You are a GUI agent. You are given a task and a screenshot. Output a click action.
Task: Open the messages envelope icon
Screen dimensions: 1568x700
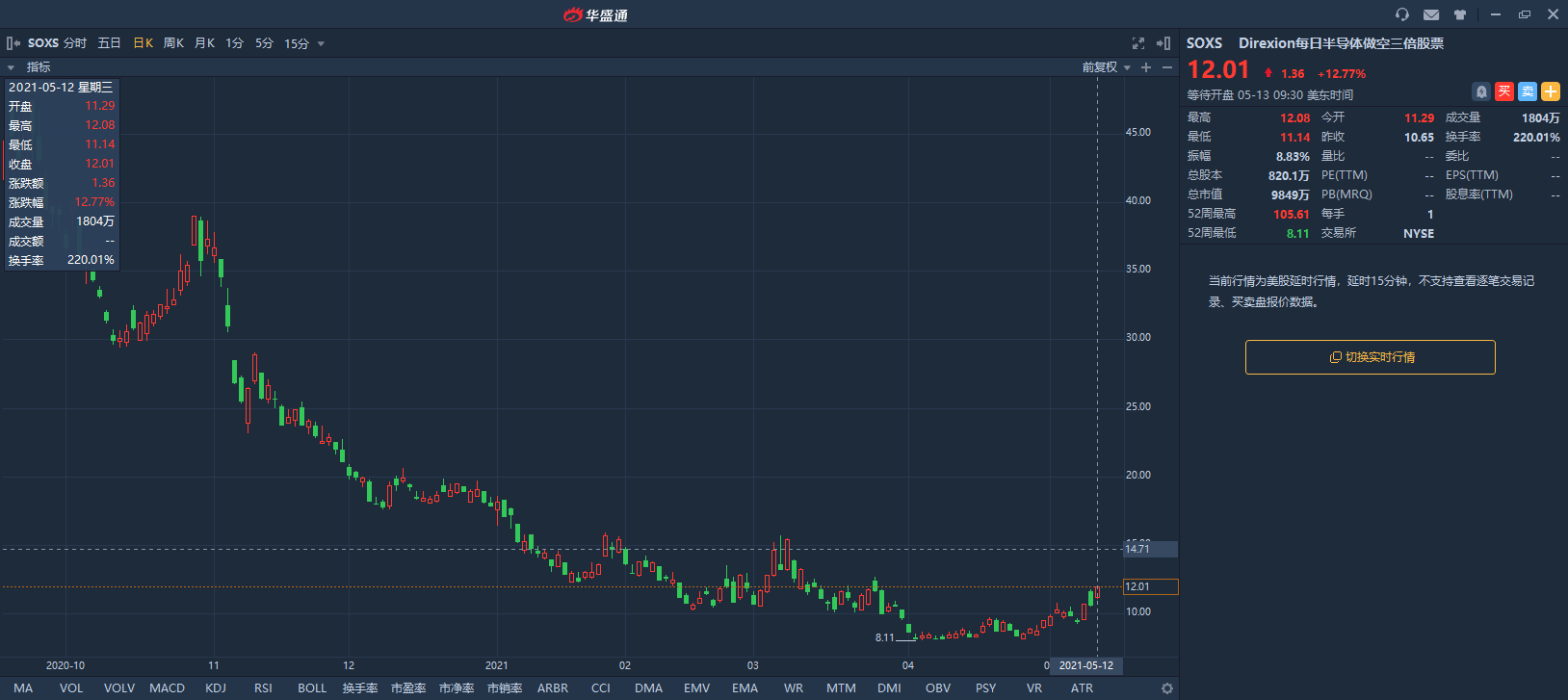(1431, 14)
